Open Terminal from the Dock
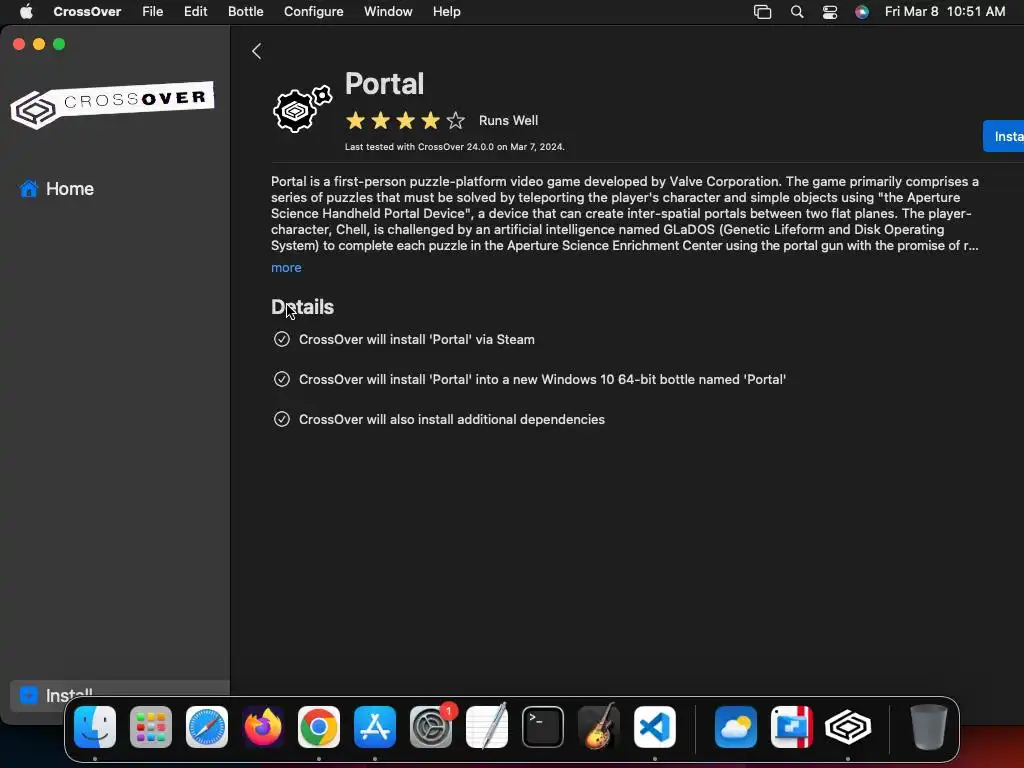Screen dimensions: 1024x768 click(x=543, y=726)
